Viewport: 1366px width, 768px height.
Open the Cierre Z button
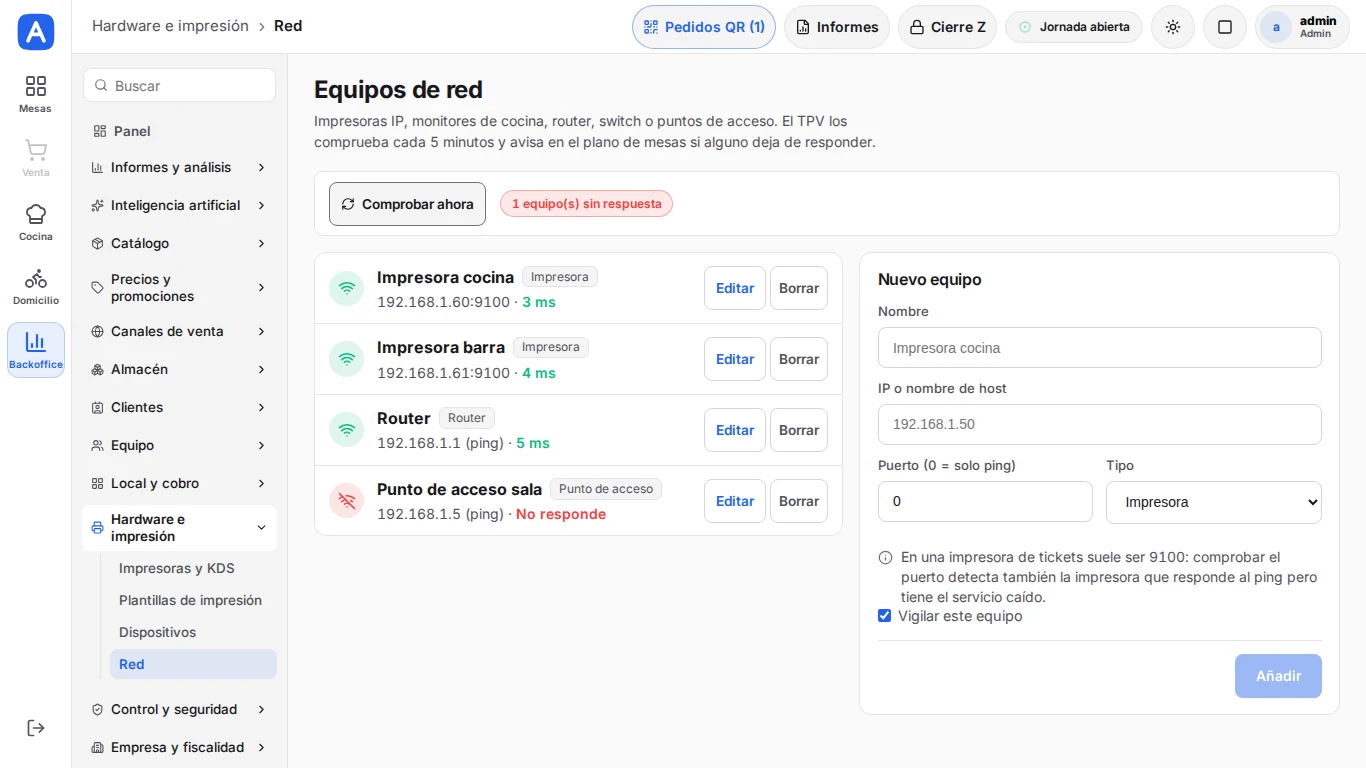coord(947,27)
